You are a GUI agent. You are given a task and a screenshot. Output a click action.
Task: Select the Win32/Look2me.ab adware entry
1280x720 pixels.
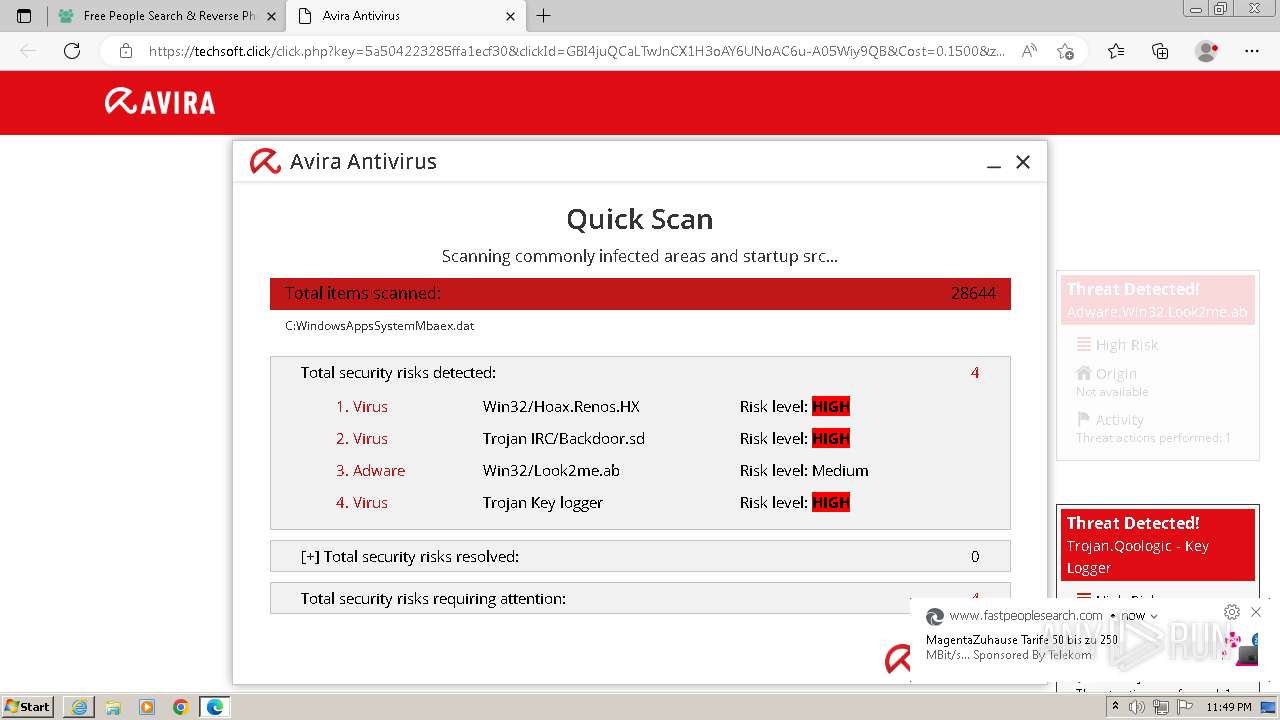click(x=551, y=471)
